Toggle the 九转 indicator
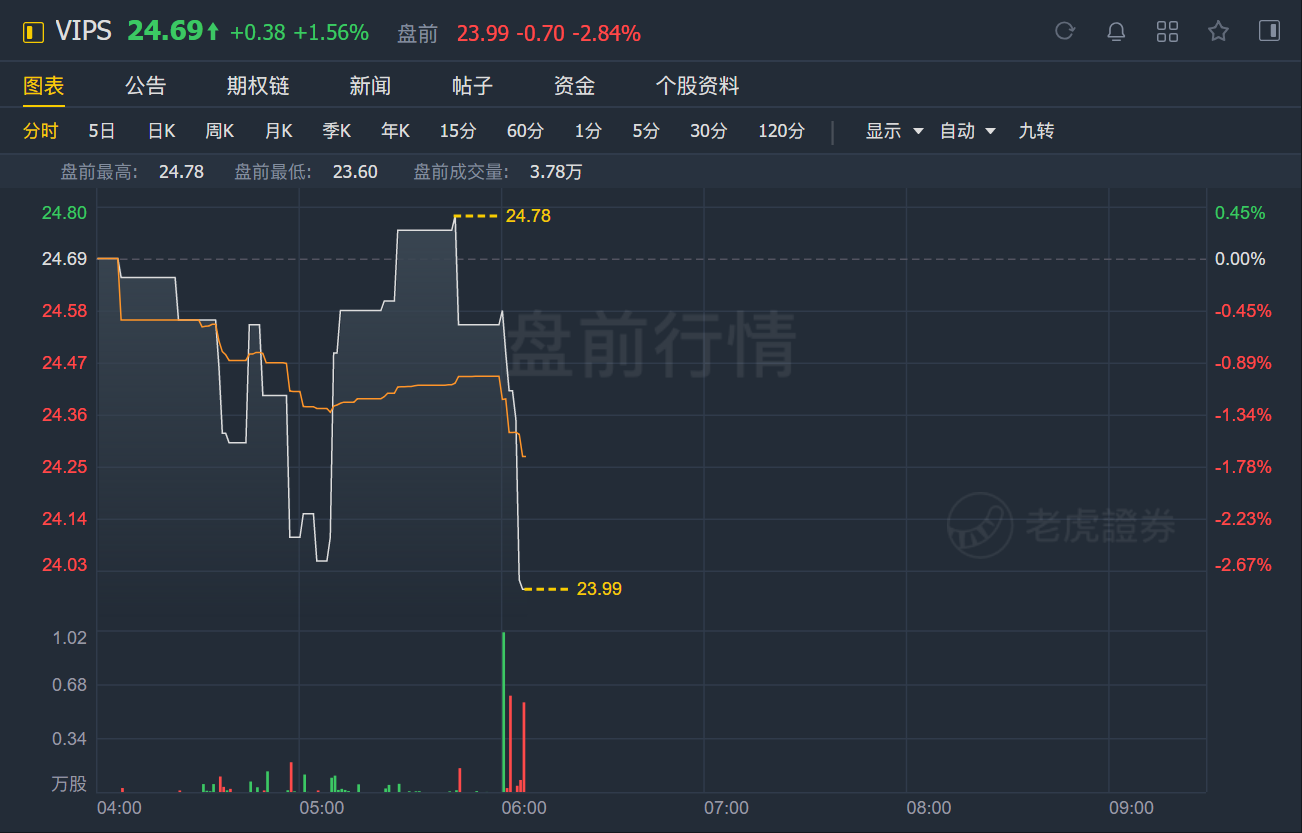Screen dimensions: 1302x833 click(1036, 131)
